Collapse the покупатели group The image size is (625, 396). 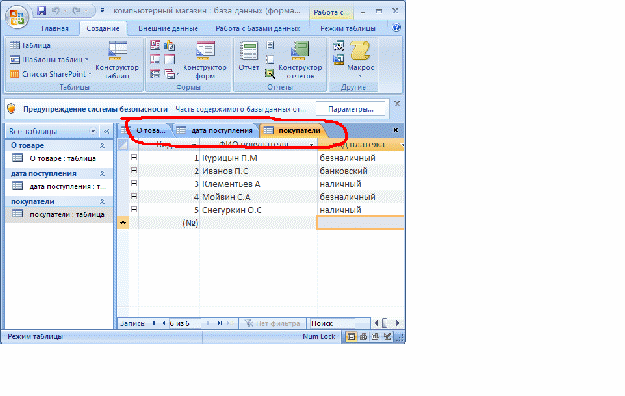click(102, 201)
